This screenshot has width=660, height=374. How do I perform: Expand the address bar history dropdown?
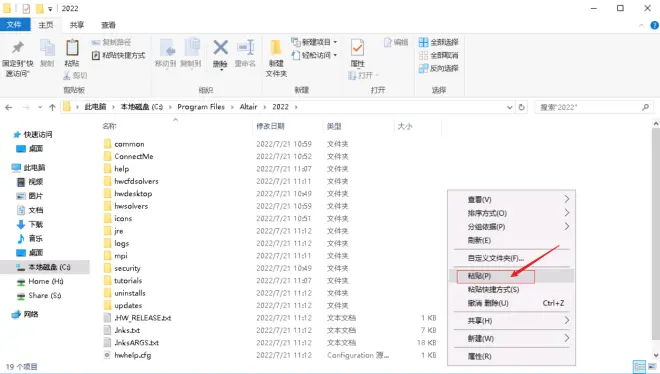(509, 107)
